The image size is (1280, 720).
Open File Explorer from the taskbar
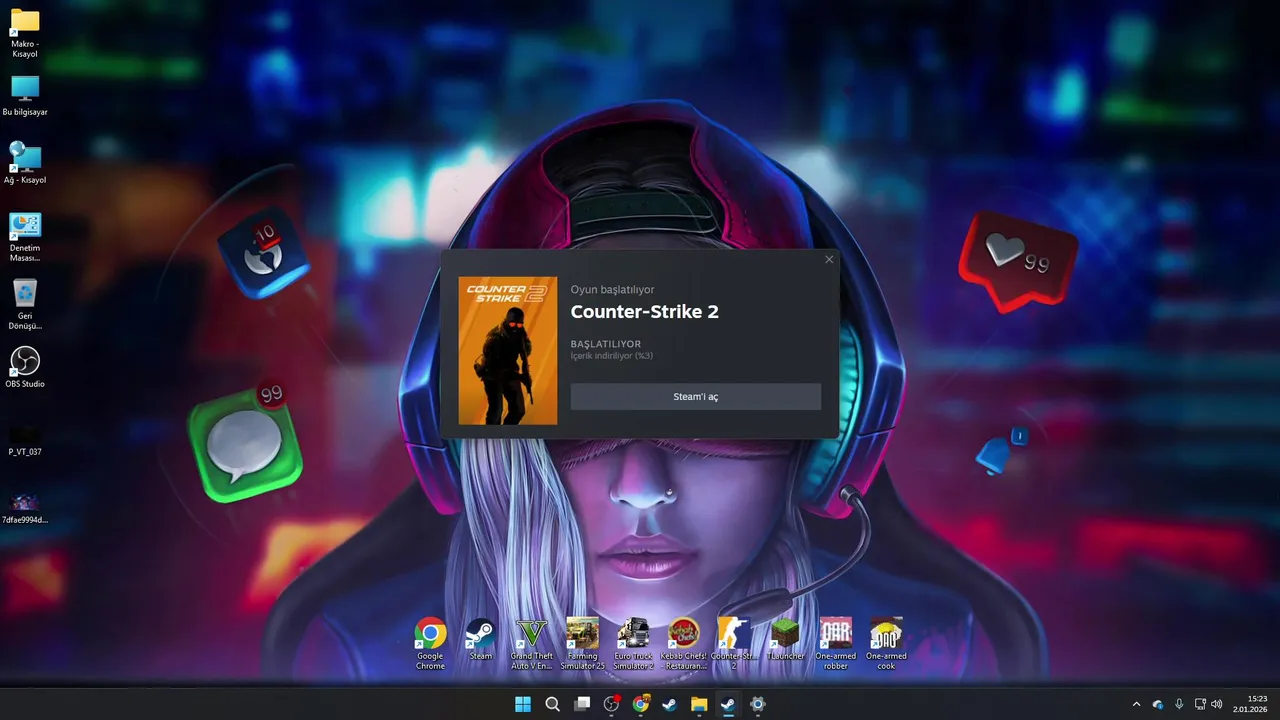coord(699,704)
